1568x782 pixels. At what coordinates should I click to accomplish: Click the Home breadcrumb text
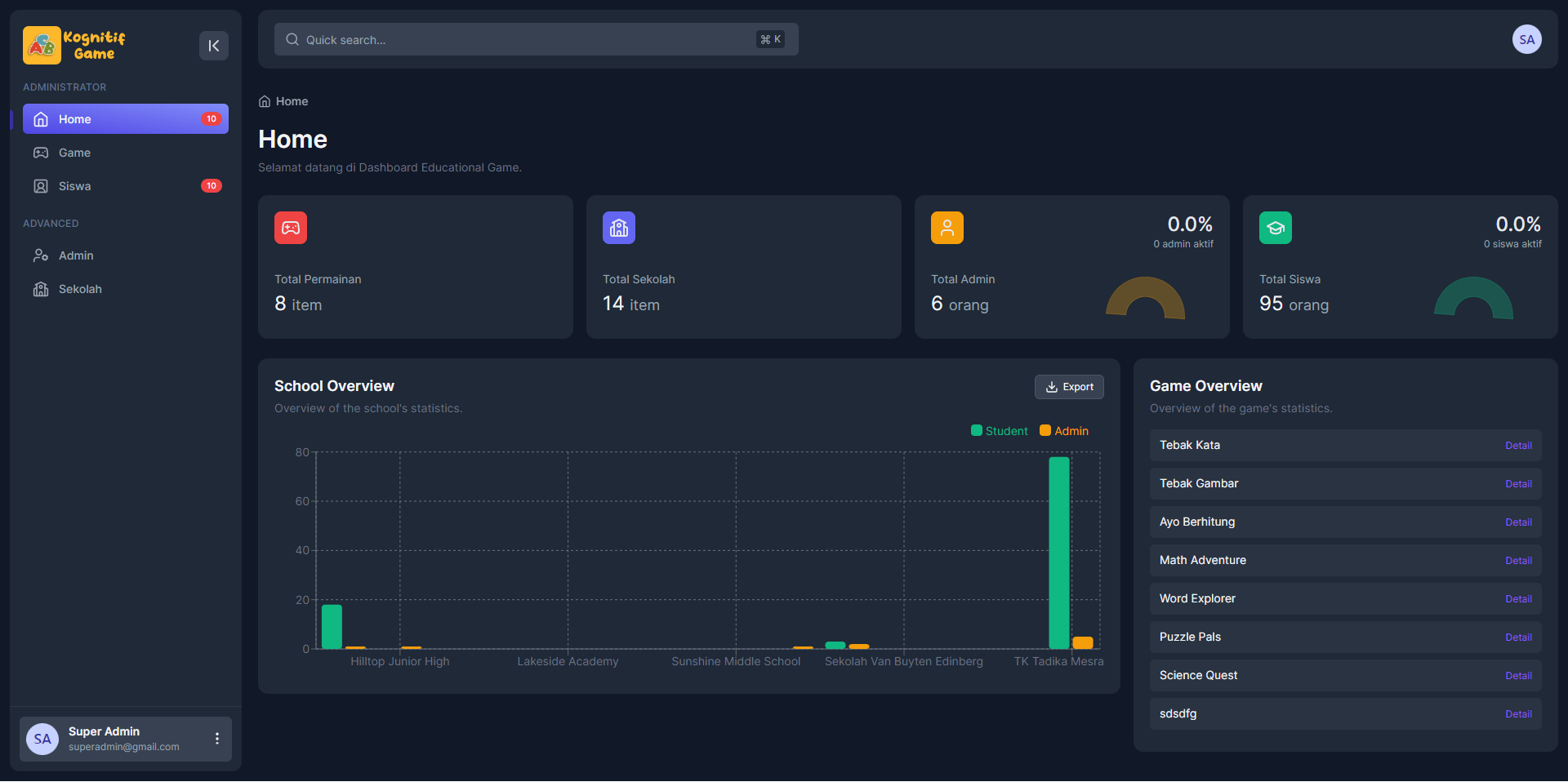coord(292,101)
